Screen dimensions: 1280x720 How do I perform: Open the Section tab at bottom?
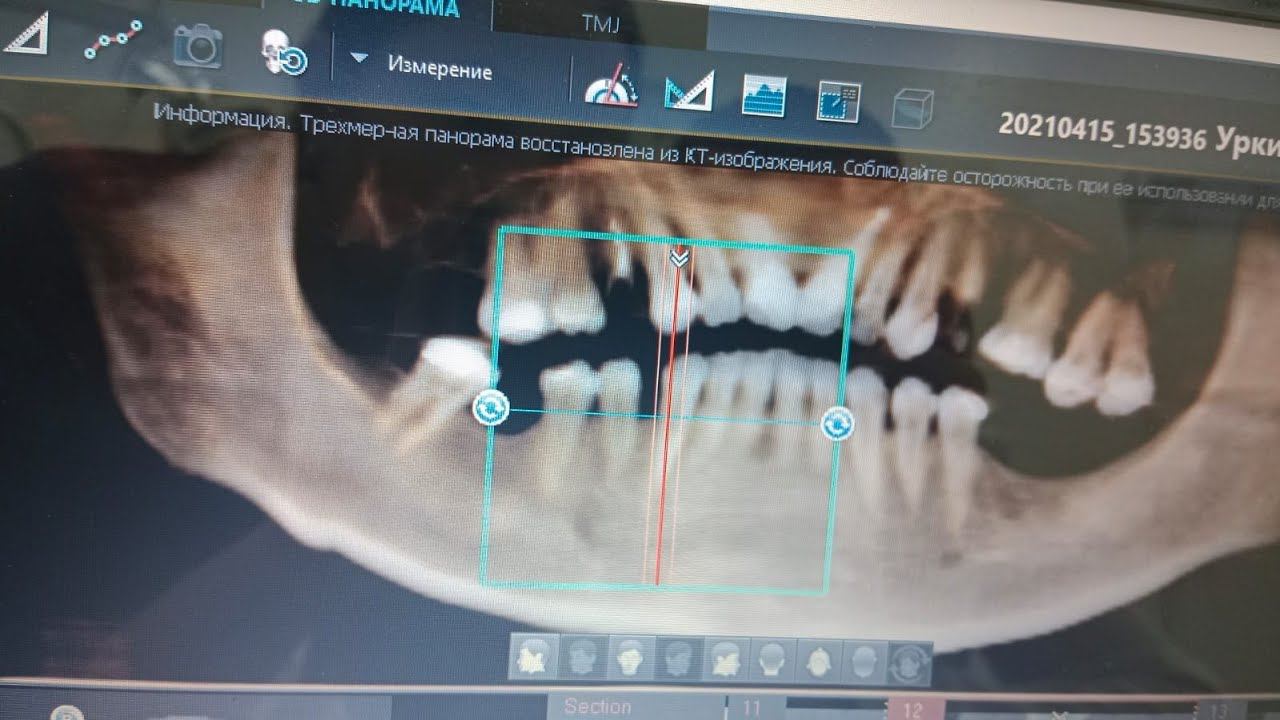coord(598,706)
